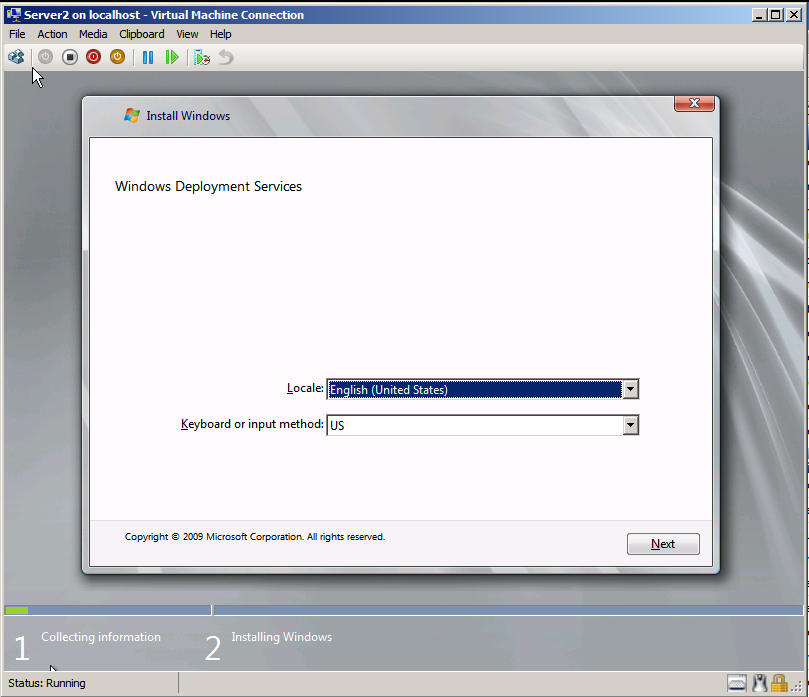Minimize the Virtual Machine Connection window

coord(758,14)
